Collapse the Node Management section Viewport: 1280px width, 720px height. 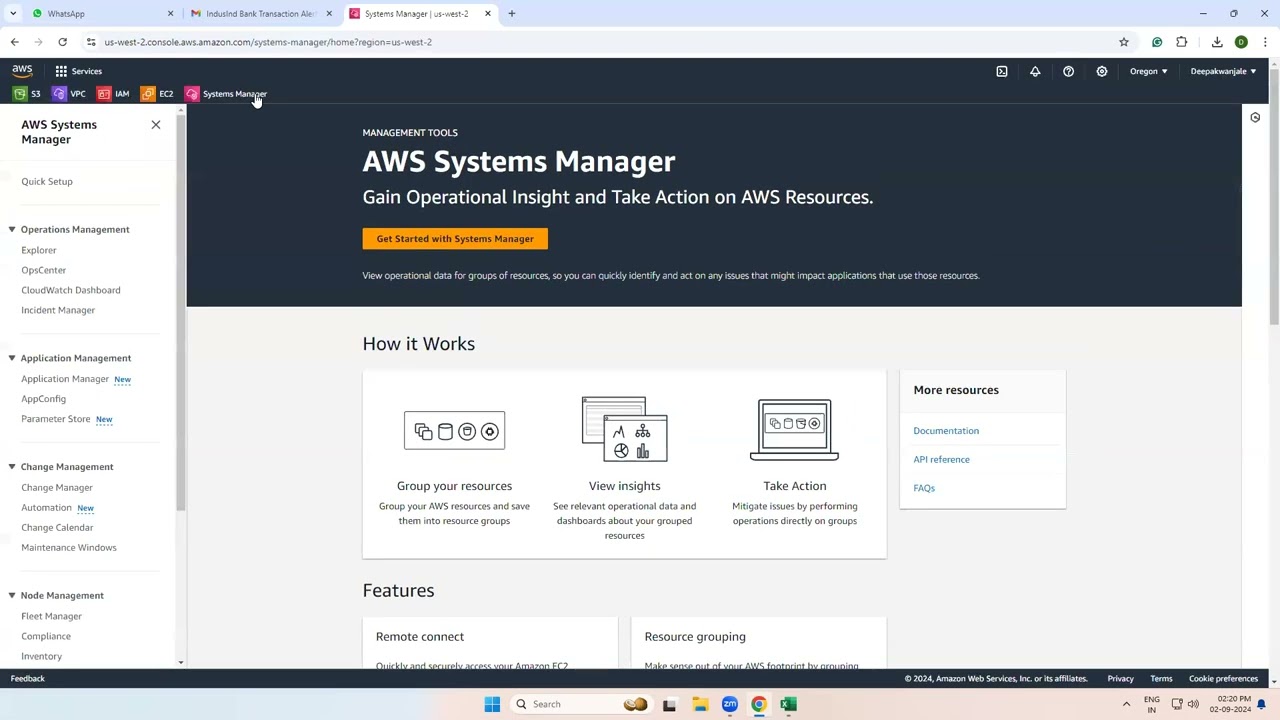(12, 596)
